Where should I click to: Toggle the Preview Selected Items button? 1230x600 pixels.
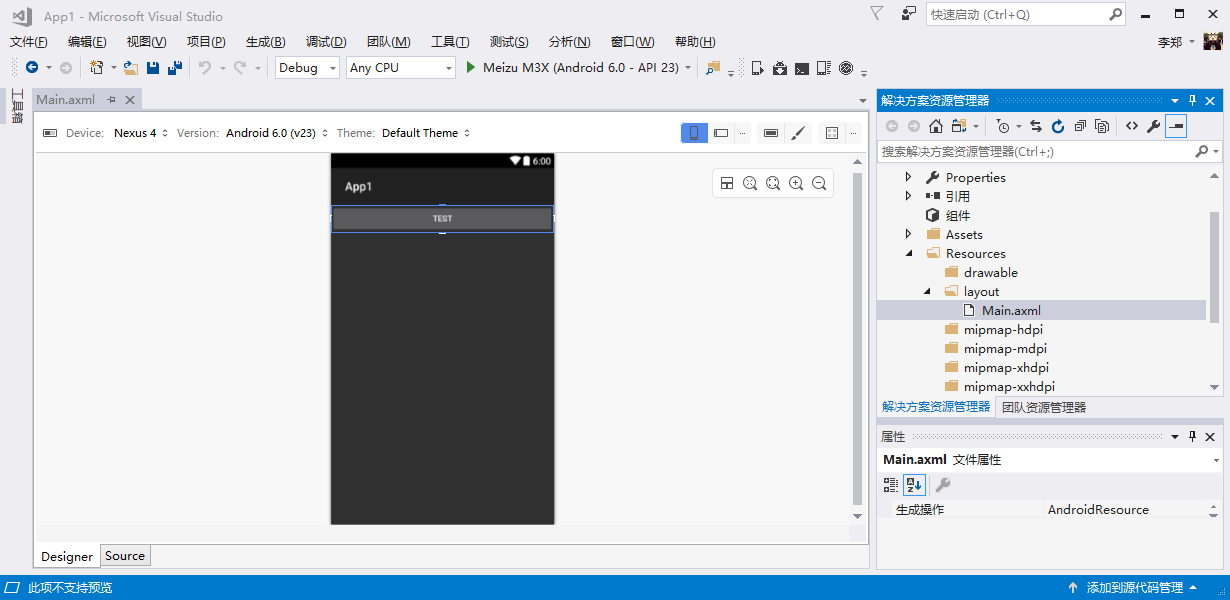[x=1176, y=126]
